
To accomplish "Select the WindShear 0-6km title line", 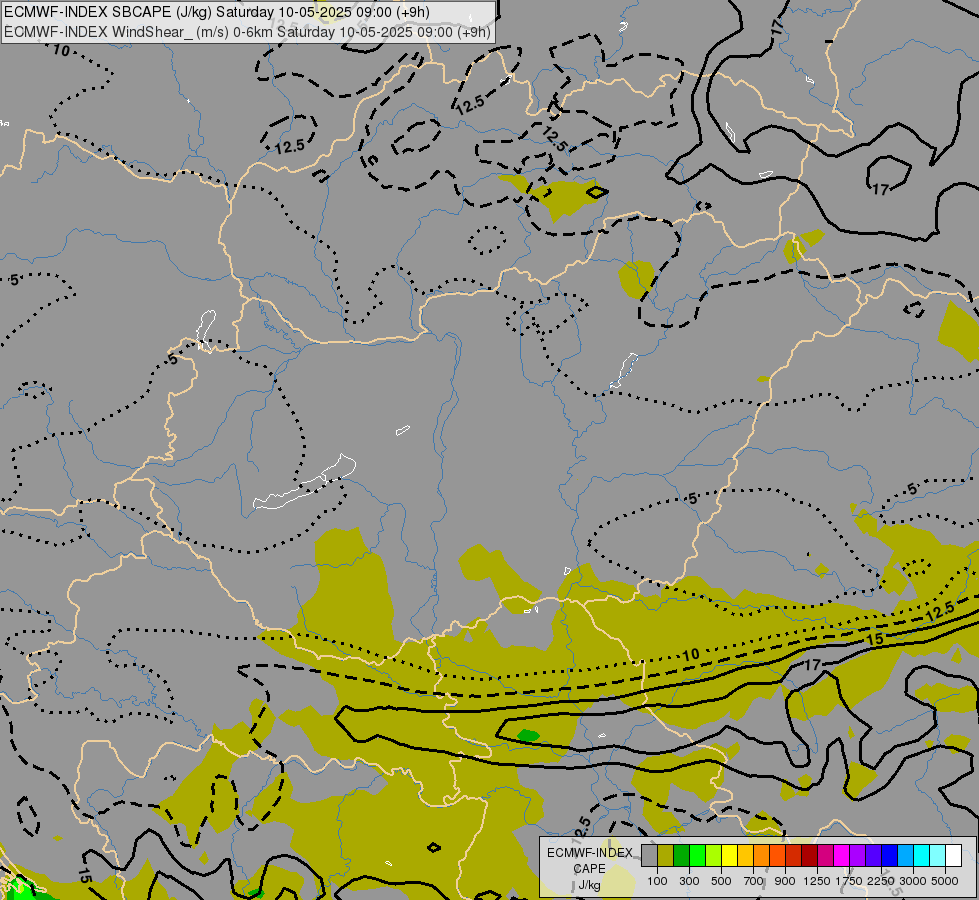I will point(247,32).
